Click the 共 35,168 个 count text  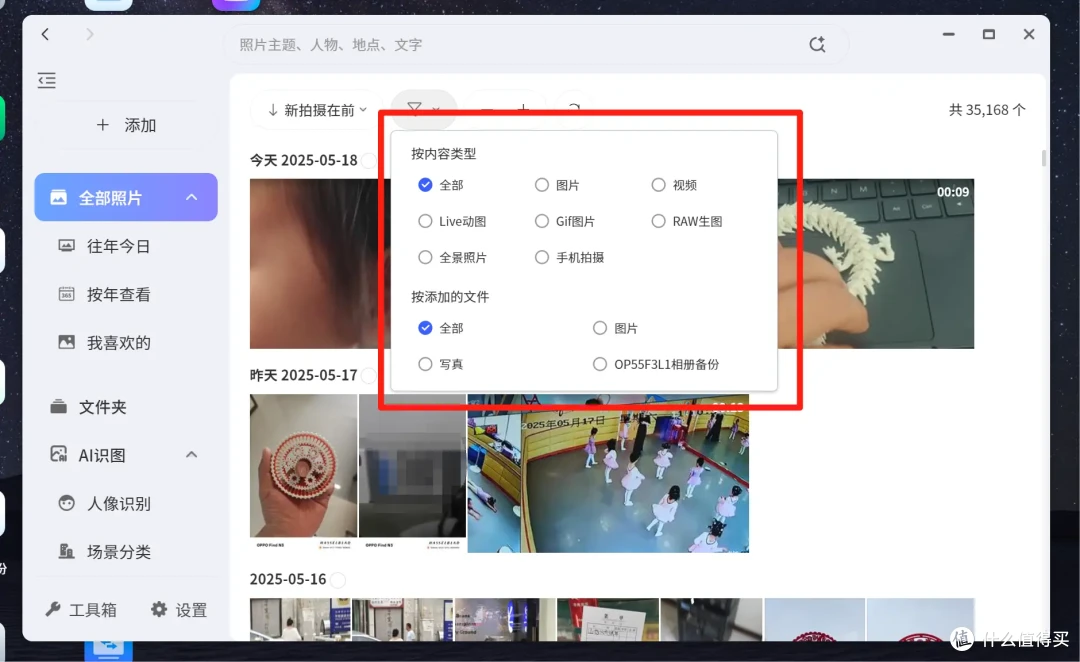pyautogui.click(x=987, y=110)
